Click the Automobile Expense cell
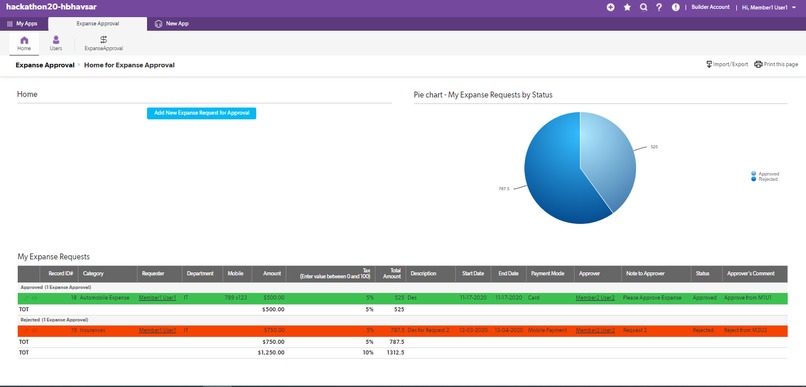Viewport: 806px width, 387px height. 106,298
